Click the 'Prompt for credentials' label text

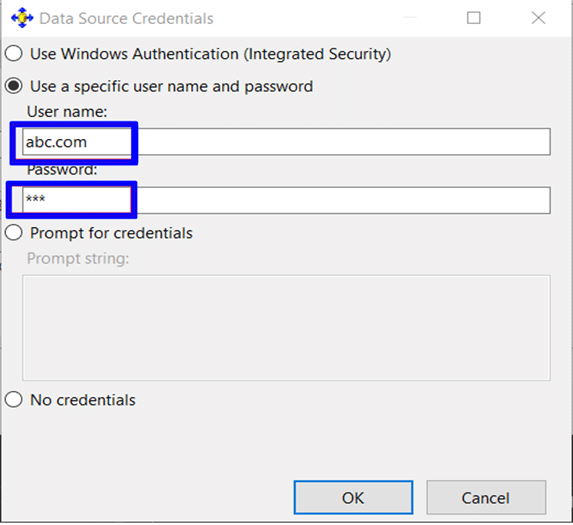click(111, 233)
